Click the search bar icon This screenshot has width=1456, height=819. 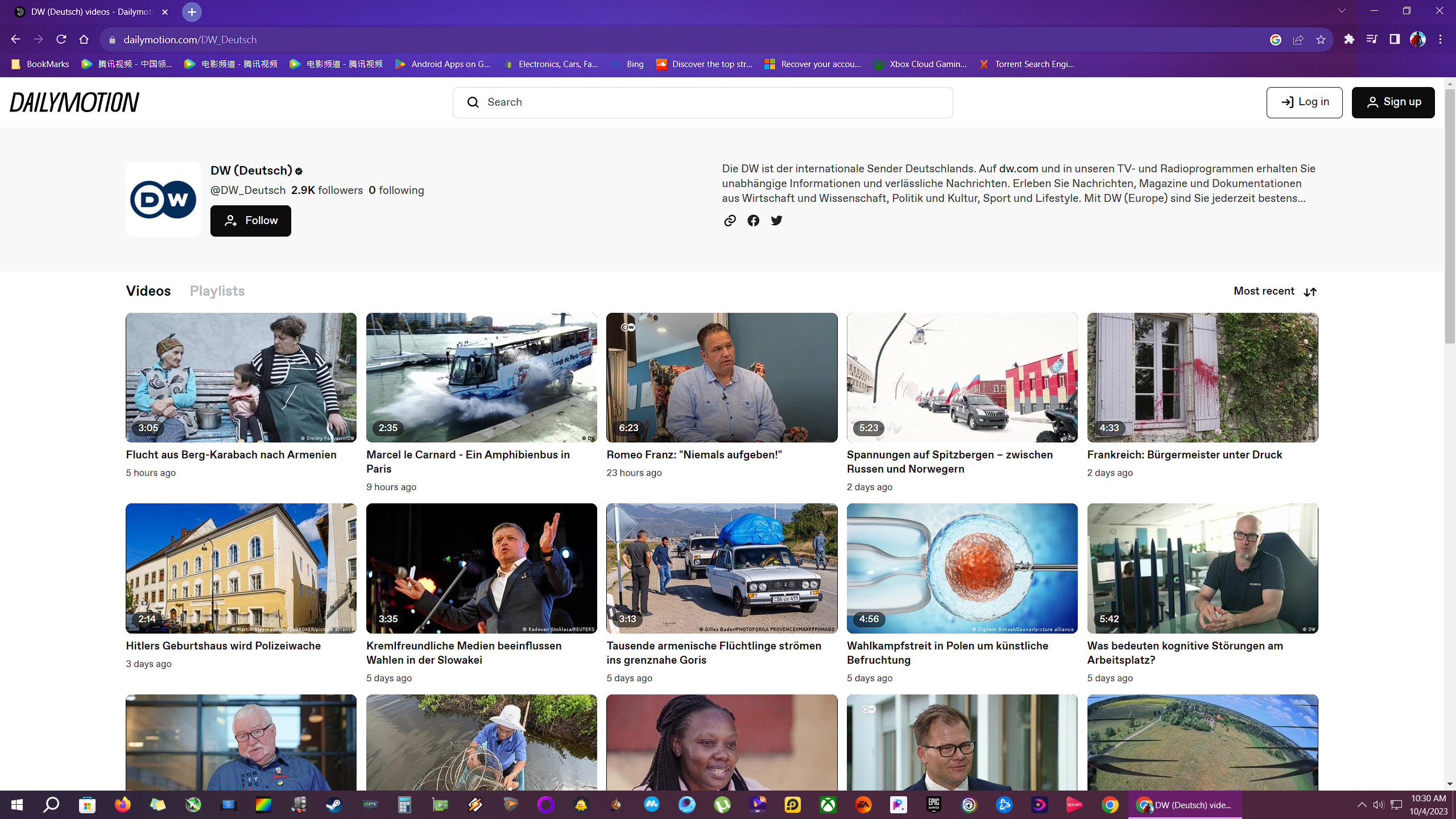473,102
